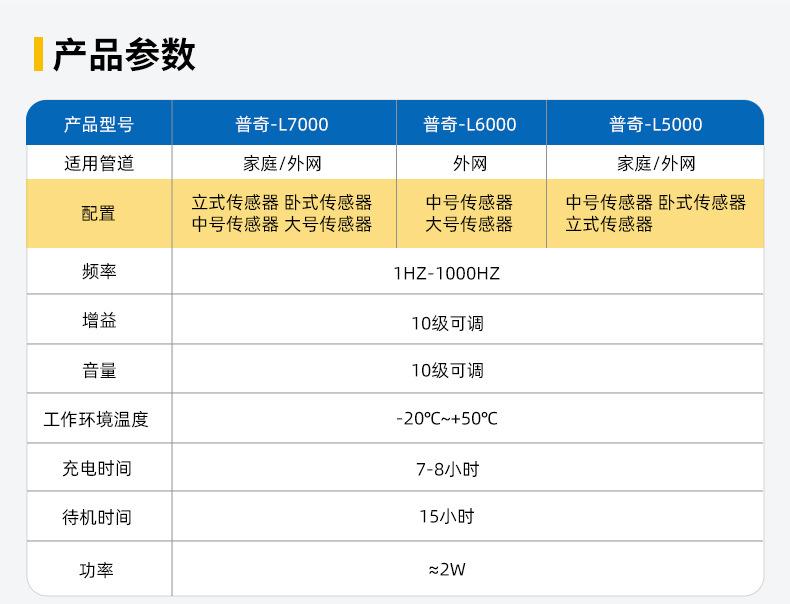Click the -20℃~+50℃ temperature value

click(x=446, y=418)
